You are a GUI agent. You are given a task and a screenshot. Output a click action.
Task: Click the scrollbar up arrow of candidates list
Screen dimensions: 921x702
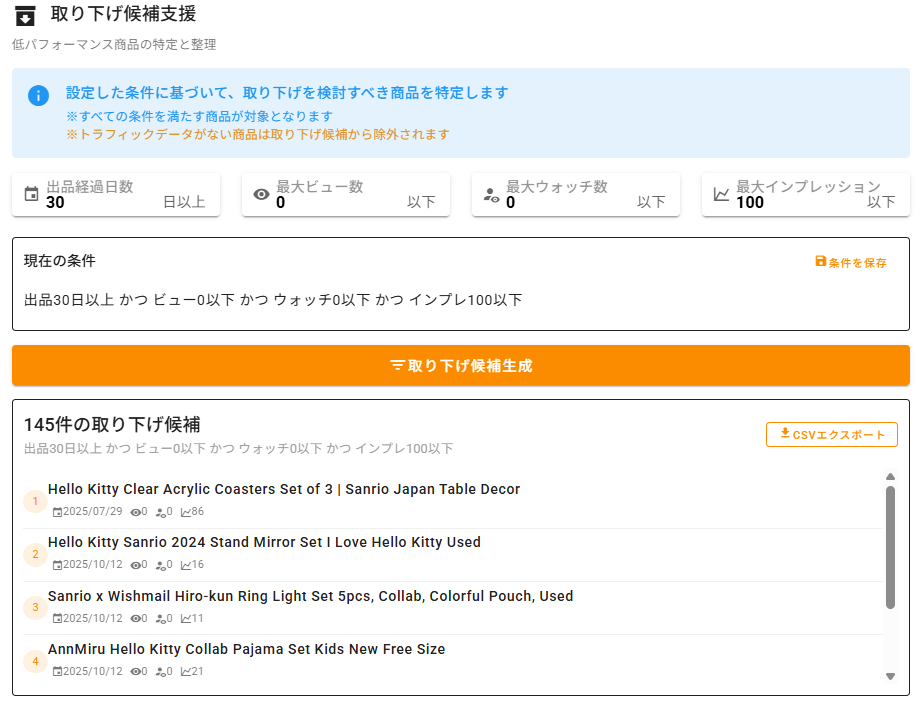click(890, 477)
